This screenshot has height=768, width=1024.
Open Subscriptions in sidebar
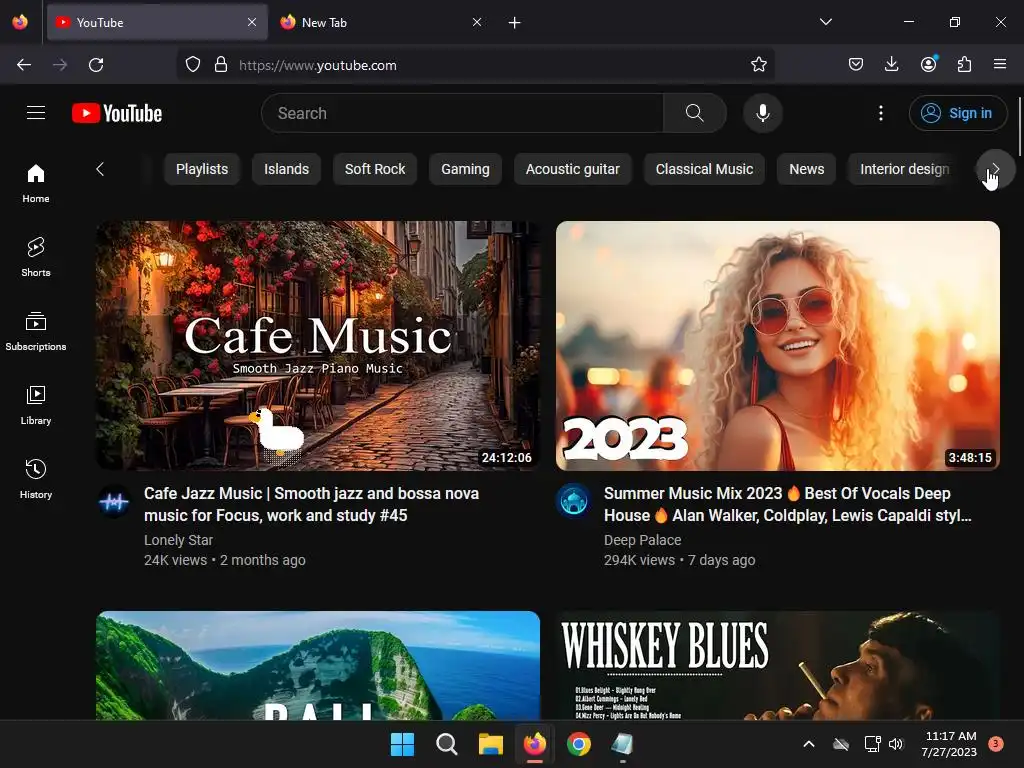[x=36, y=331]
